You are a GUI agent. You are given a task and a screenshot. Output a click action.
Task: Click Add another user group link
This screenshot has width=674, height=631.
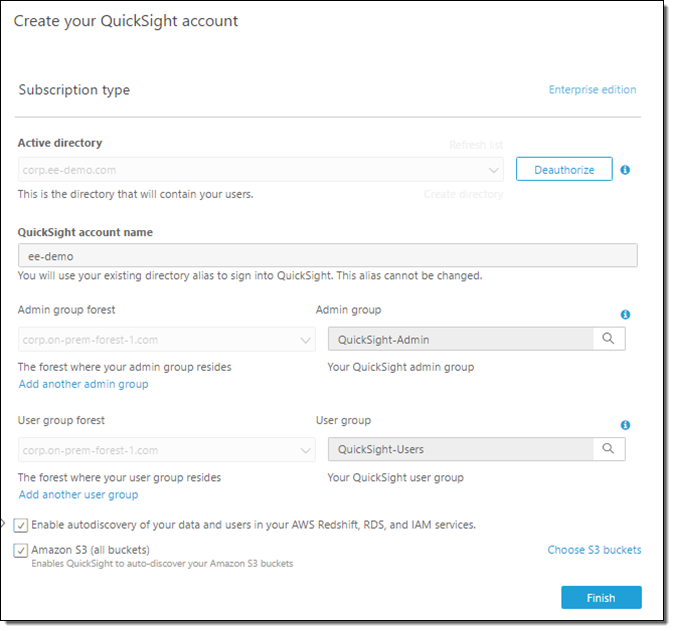coord(78,495)
